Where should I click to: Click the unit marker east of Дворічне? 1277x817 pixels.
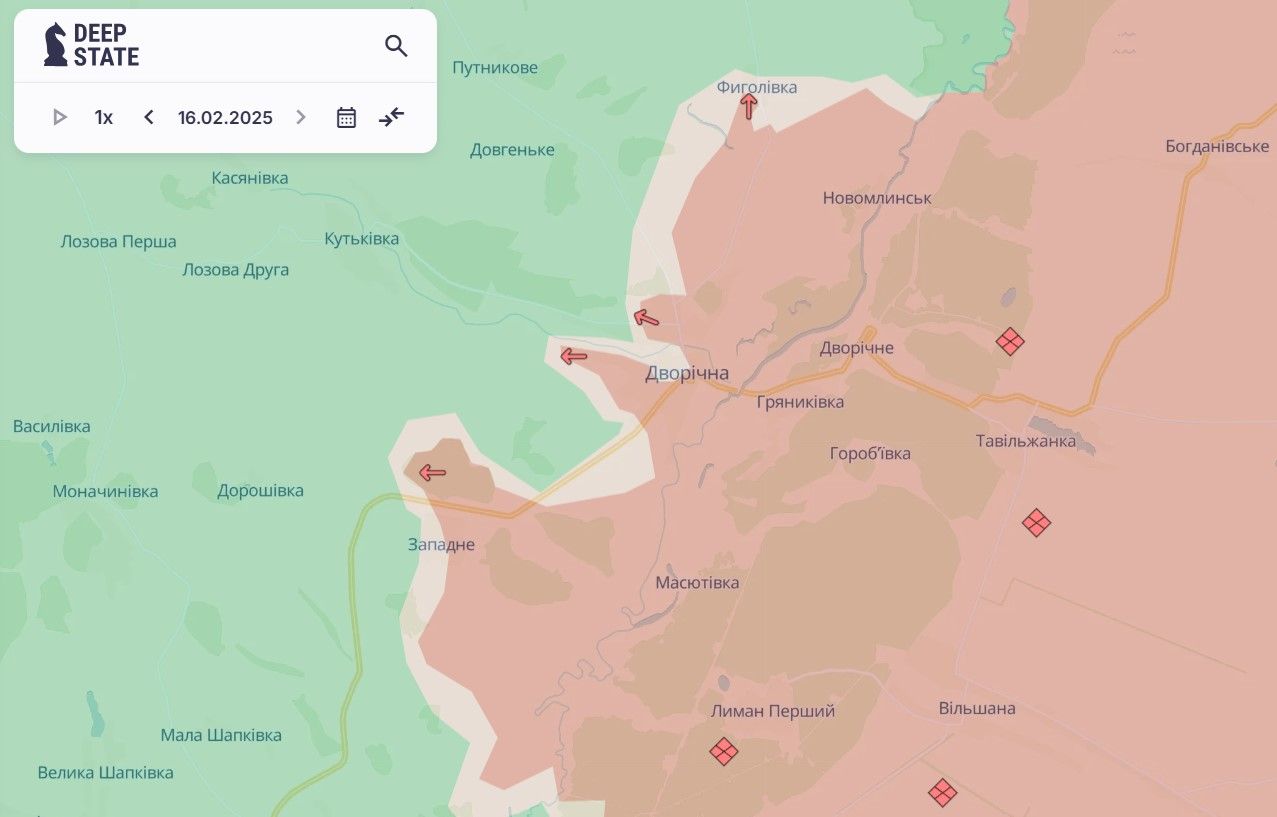[1010, 342]
